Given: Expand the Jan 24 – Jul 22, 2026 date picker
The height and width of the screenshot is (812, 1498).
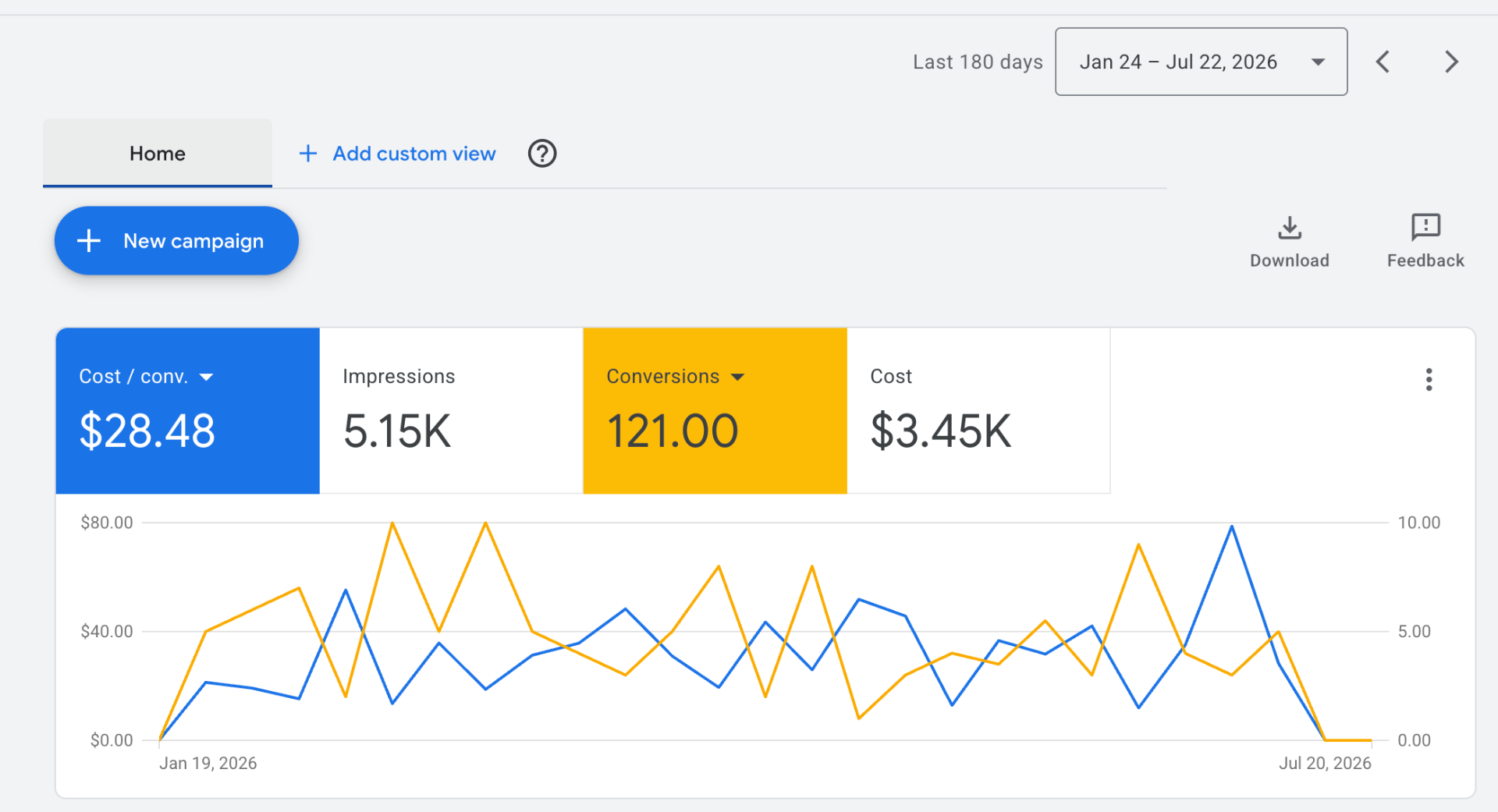Looking at the screenshot, I should pos(1201,62).
